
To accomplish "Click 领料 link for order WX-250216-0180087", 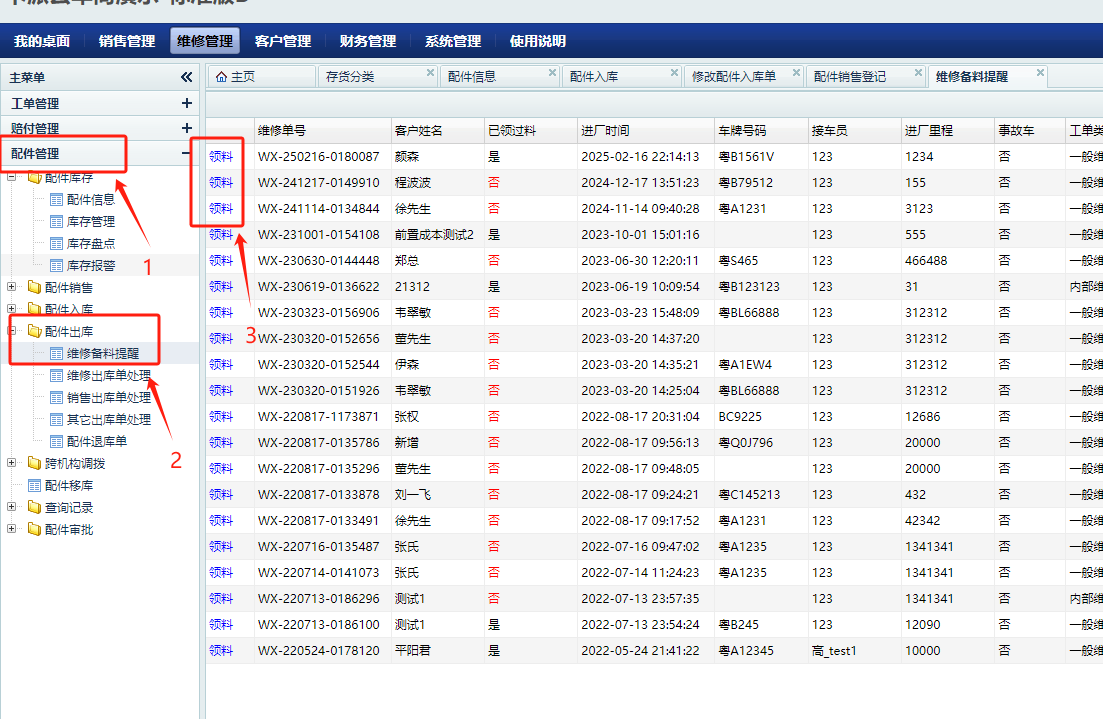I will point(221,156).
